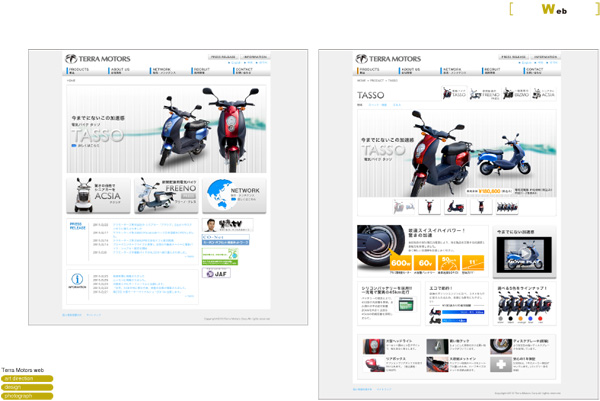Open PRODUCTS menu in right TASSO page mockup

(369, 70)
